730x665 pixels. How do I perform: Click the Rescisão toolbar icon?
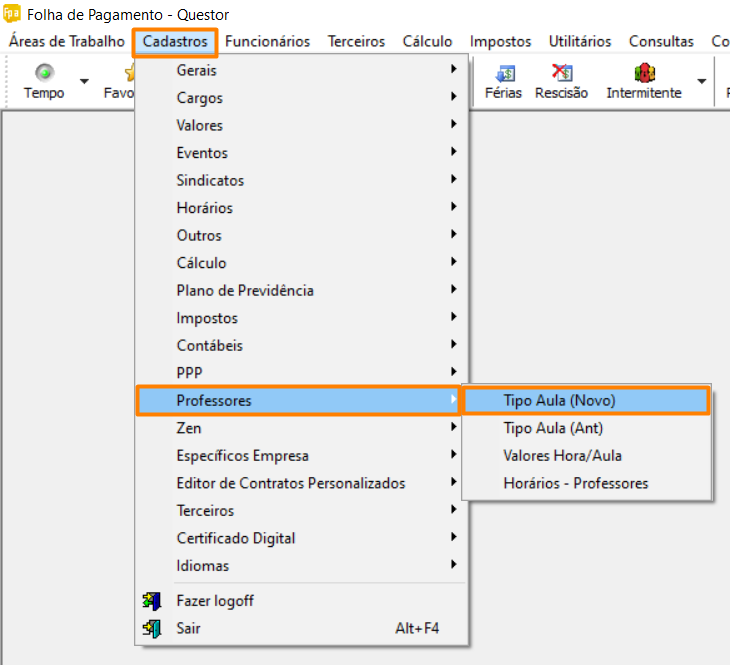pos(561,74)
